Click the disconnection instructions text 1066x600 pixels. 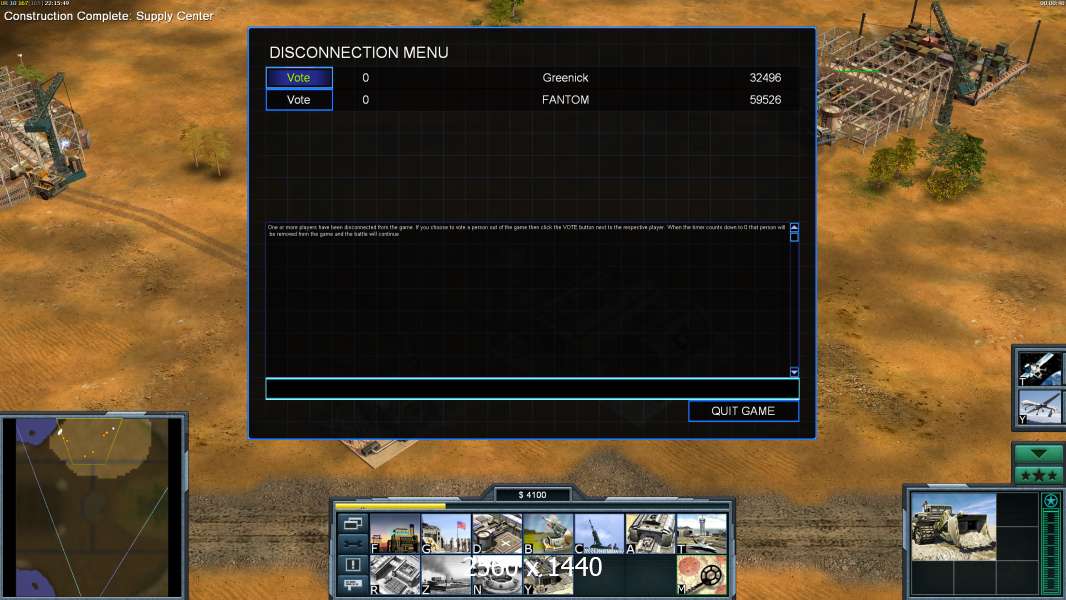[x=527, y=230]
